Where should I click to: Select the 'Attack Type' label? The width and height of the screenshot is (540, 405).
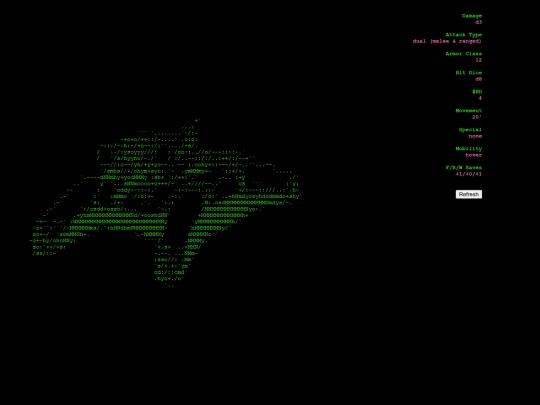click(464, 35)
